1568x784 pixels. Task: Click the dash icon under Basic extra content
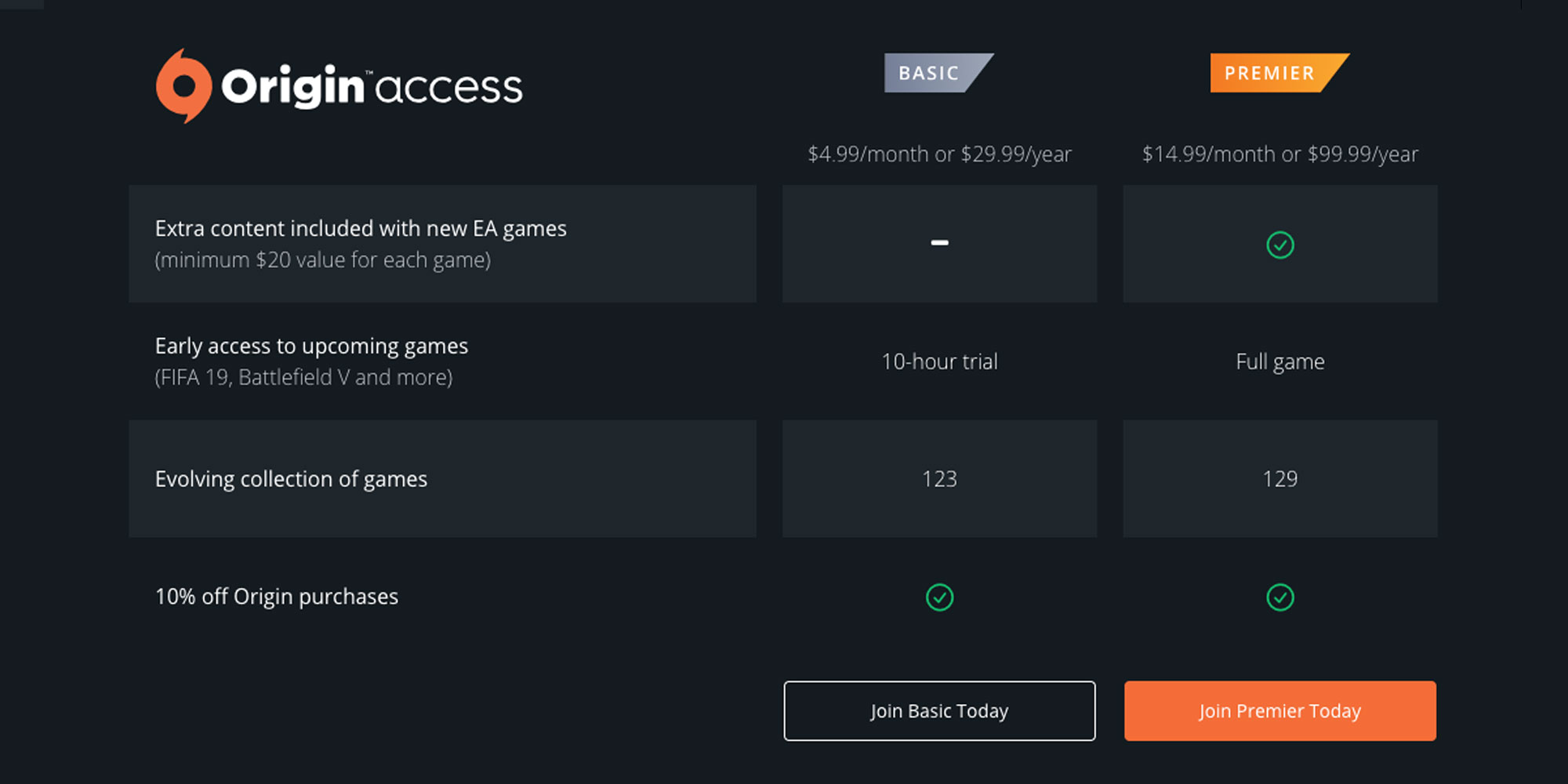tap(939, 244)
